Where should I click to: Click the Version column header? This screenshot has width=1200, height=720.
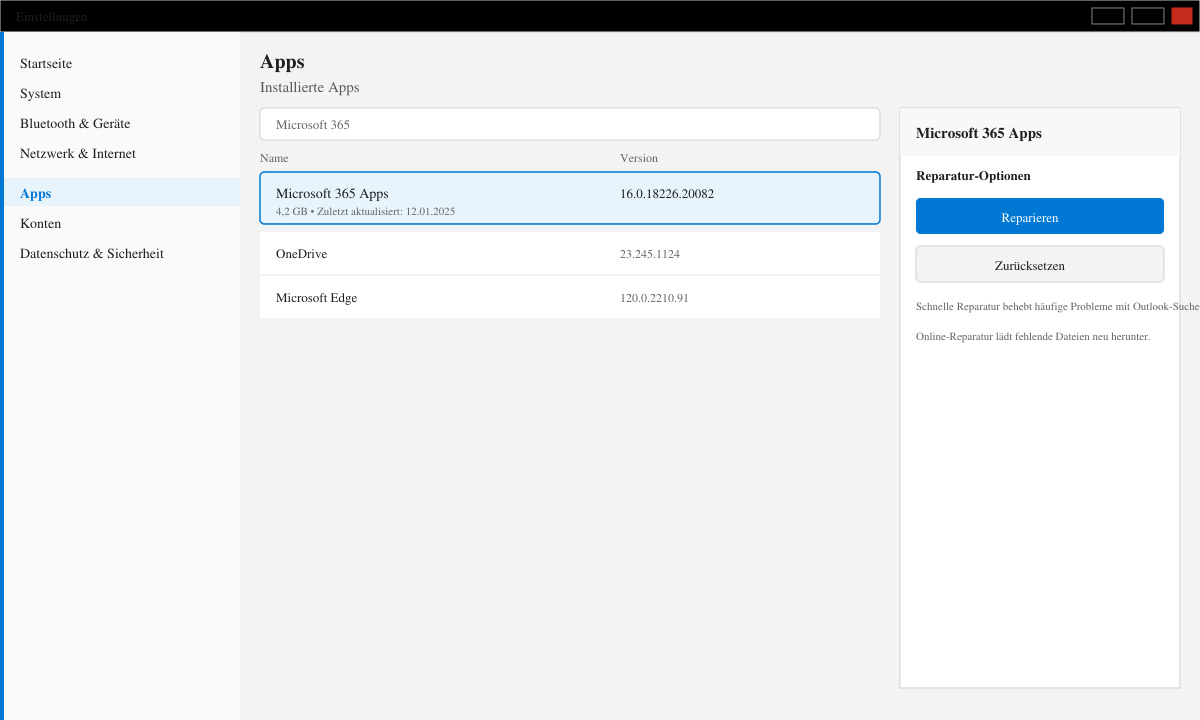(639, 158)
